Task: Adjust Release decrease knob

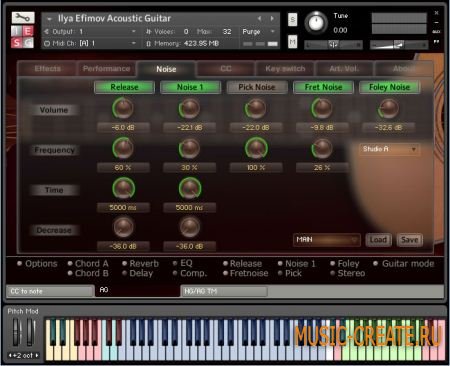Action: (123, 227)
